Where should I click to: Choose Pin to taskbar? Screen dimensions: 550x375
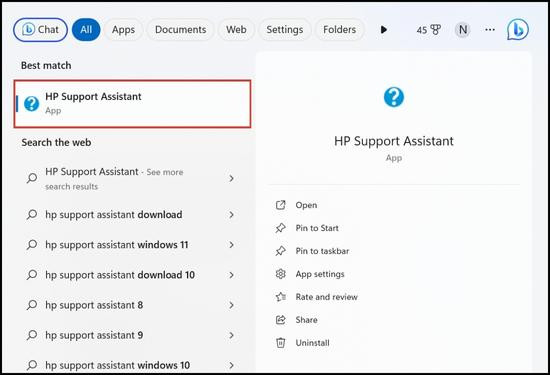point(322,251)
